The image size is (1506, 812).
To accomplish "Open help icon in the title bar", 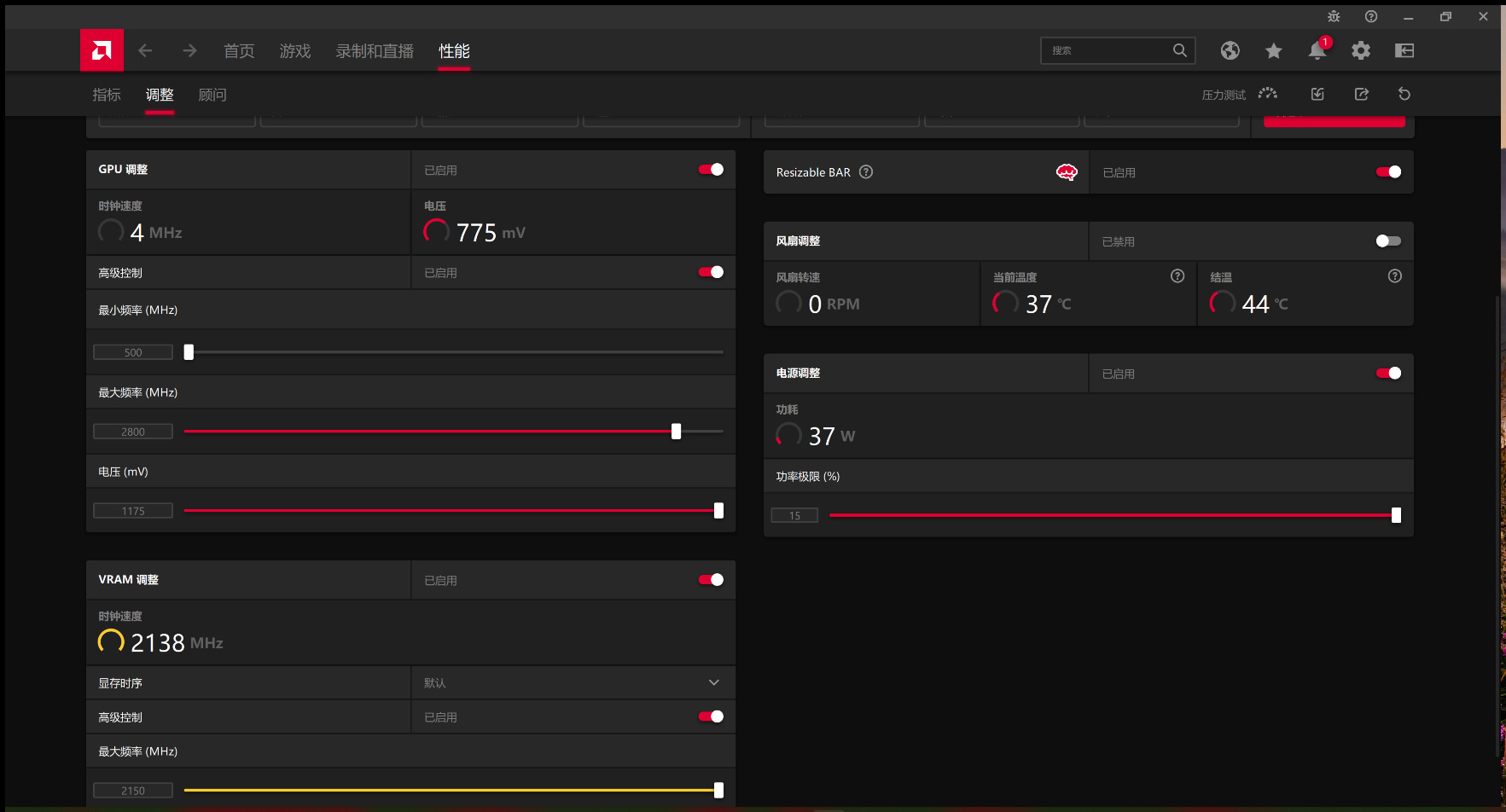I will (x=1371, y=16).
